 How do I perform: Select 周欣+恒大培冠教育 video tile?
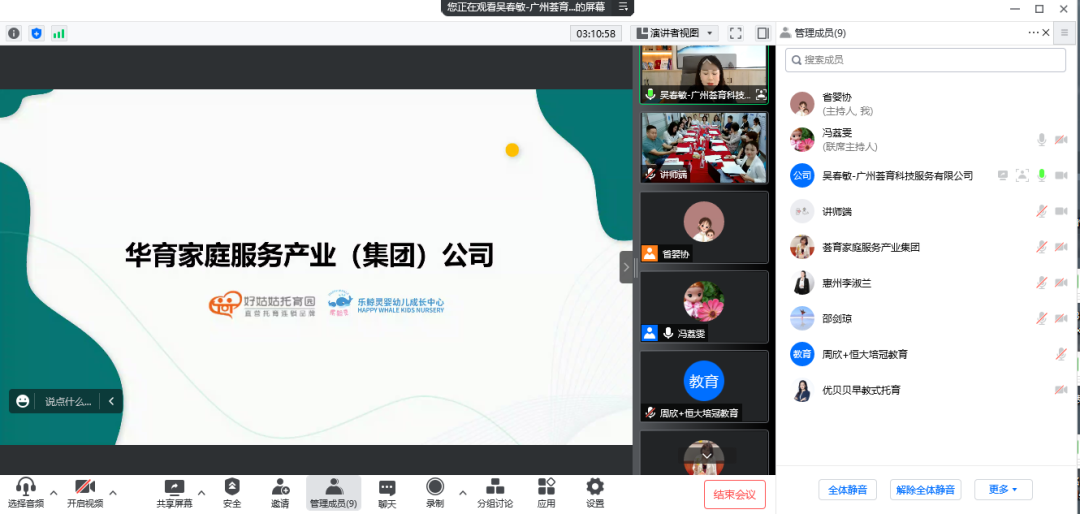click(704, 387)
